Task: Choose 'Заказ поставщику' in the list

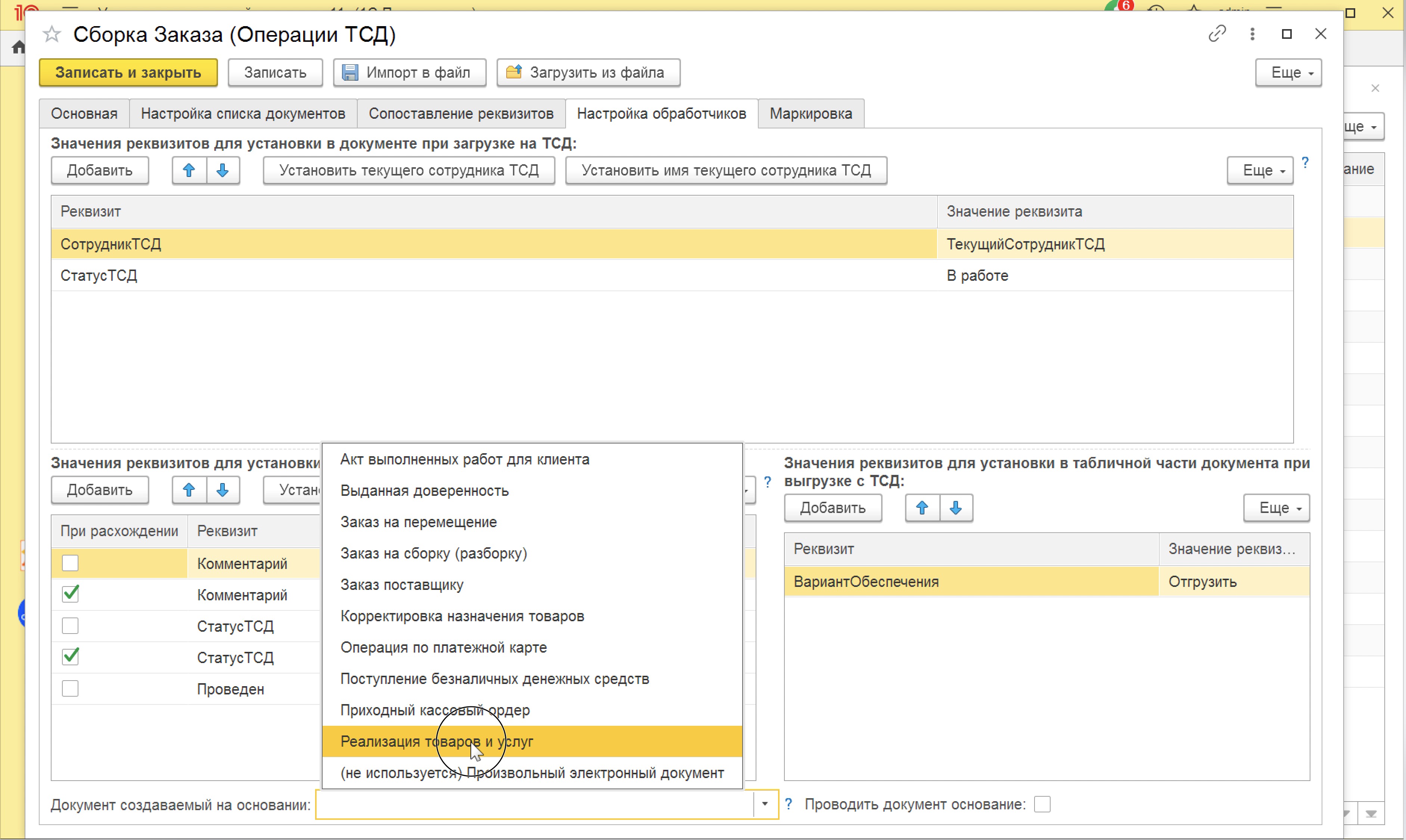Action: [x=532, y=585]
